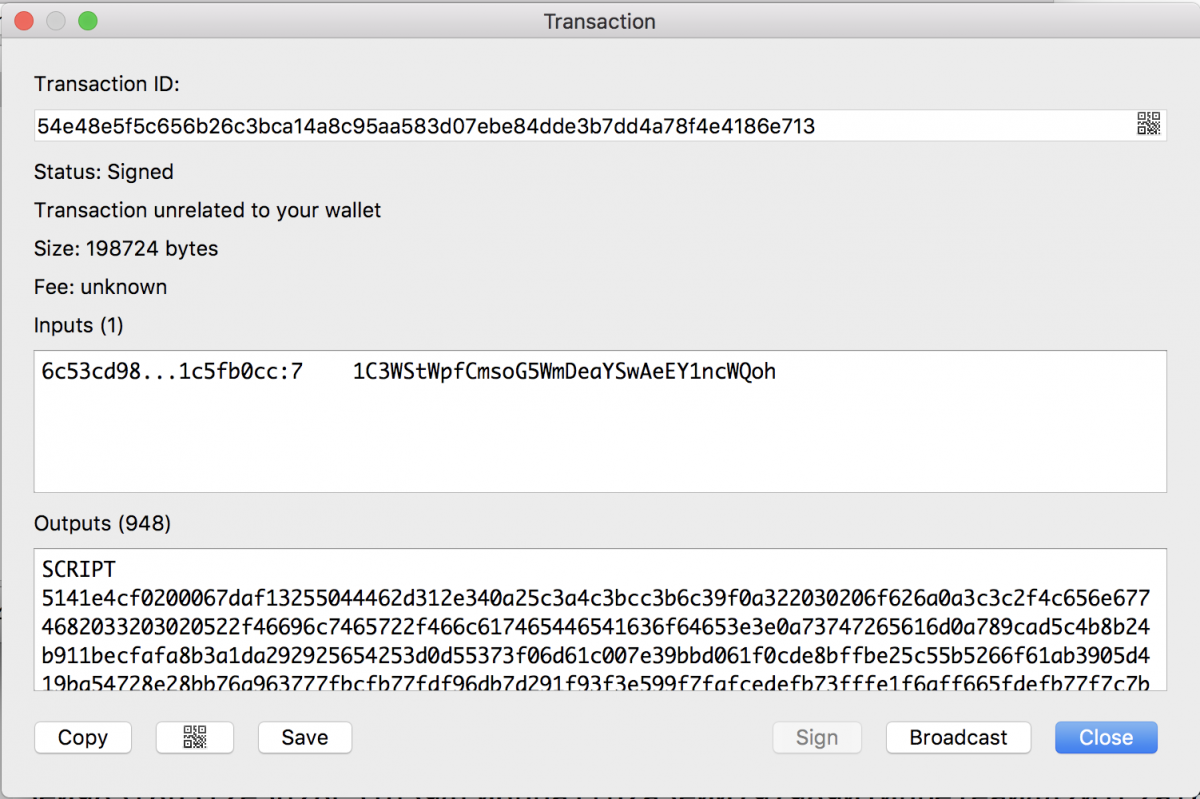
Task: Select the input address 1C3WStWpfCmsoG5WmDeaYSwAeEY1ncWQoh
Action: pos(564,372)
